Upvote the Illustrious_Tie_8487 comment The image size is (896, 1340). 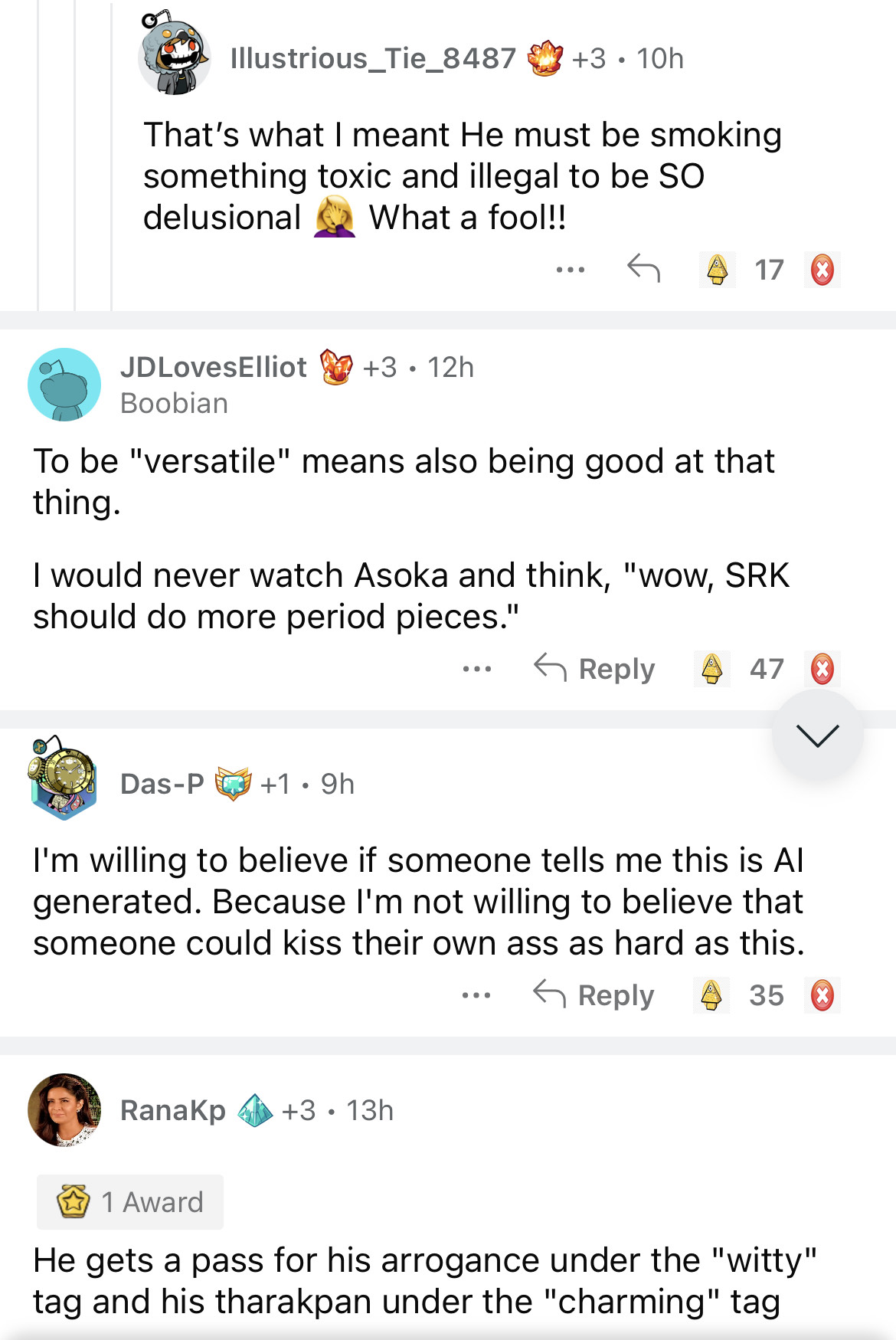click(x=717, y=270)
